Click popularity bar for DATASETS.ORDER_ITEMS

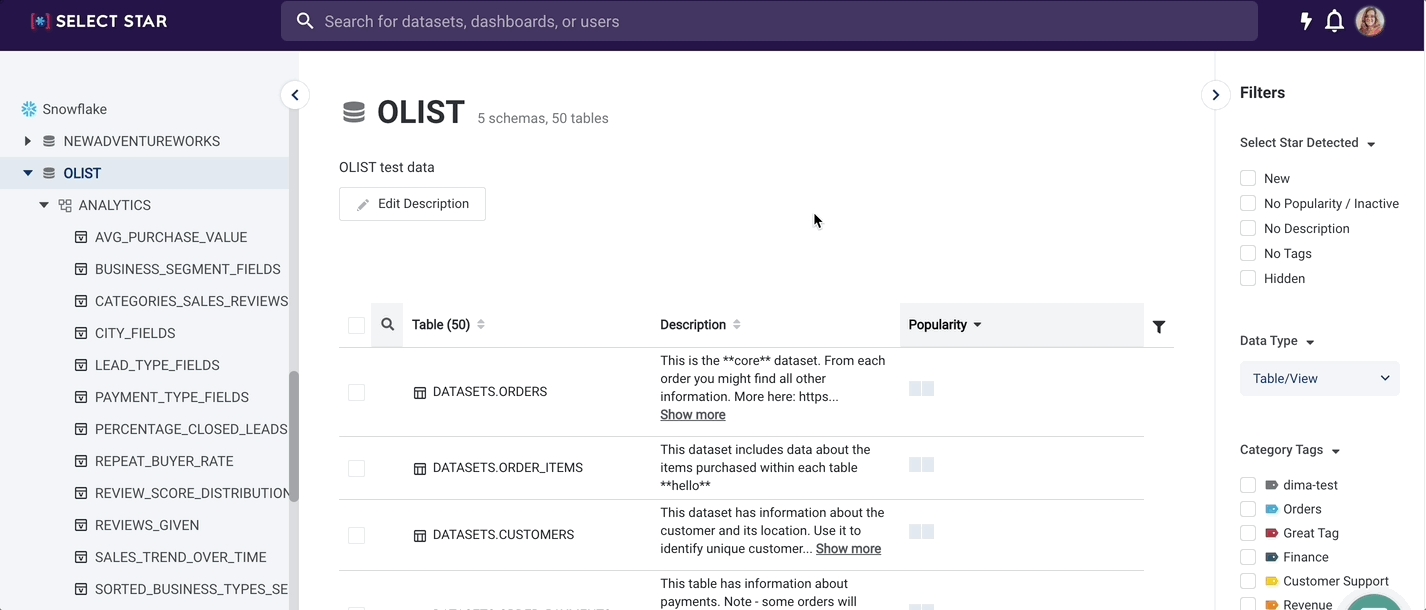(921, 465)
